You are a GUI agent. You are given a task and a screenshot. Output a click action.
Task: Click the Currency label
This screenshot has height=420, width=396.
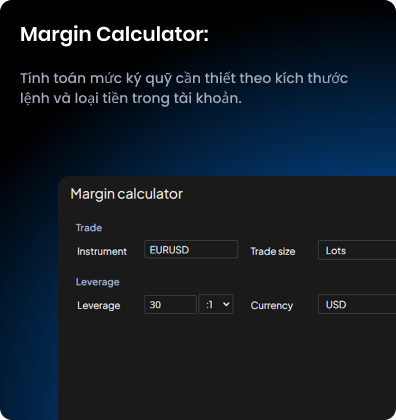pos(272,305)
